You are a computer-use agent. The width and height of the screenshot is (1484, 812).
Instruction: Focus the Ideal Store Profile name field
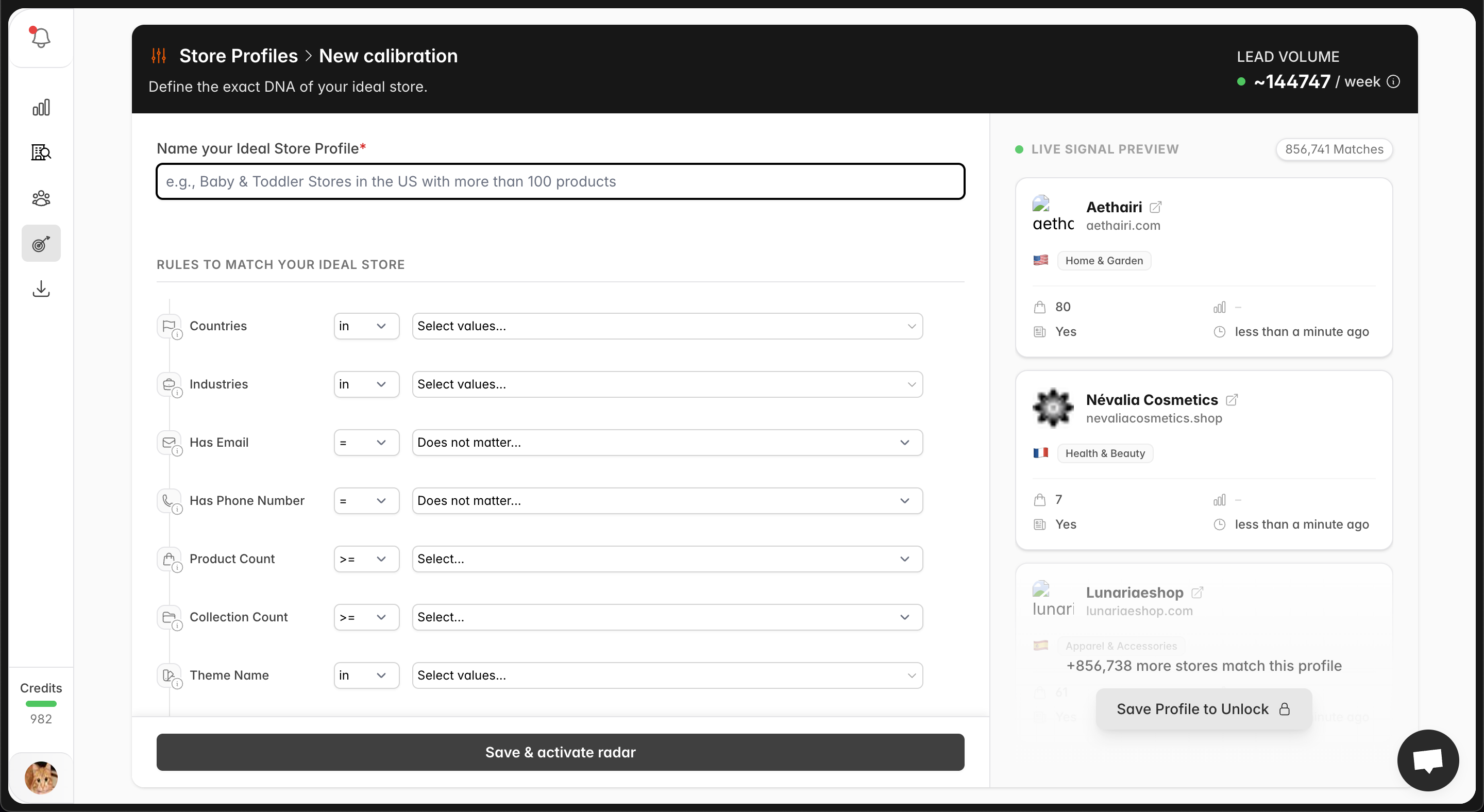pos(560,181)
